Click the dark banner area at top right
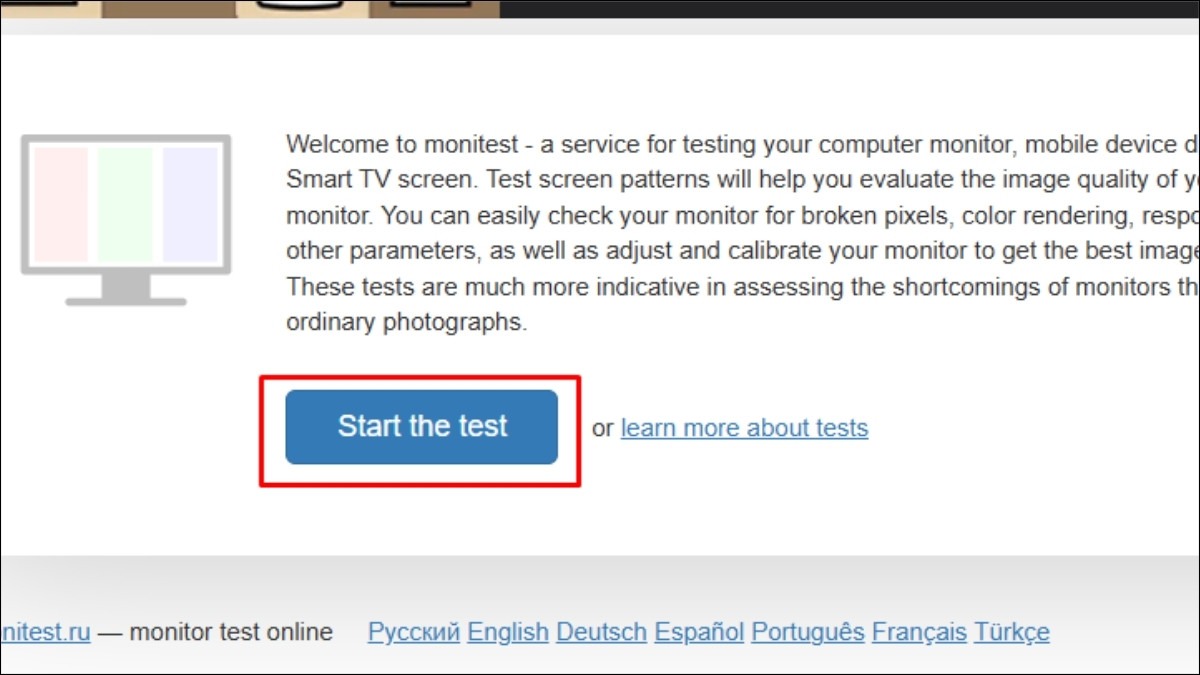Viewport: 1200px width, 675px height. coord(850,9)
